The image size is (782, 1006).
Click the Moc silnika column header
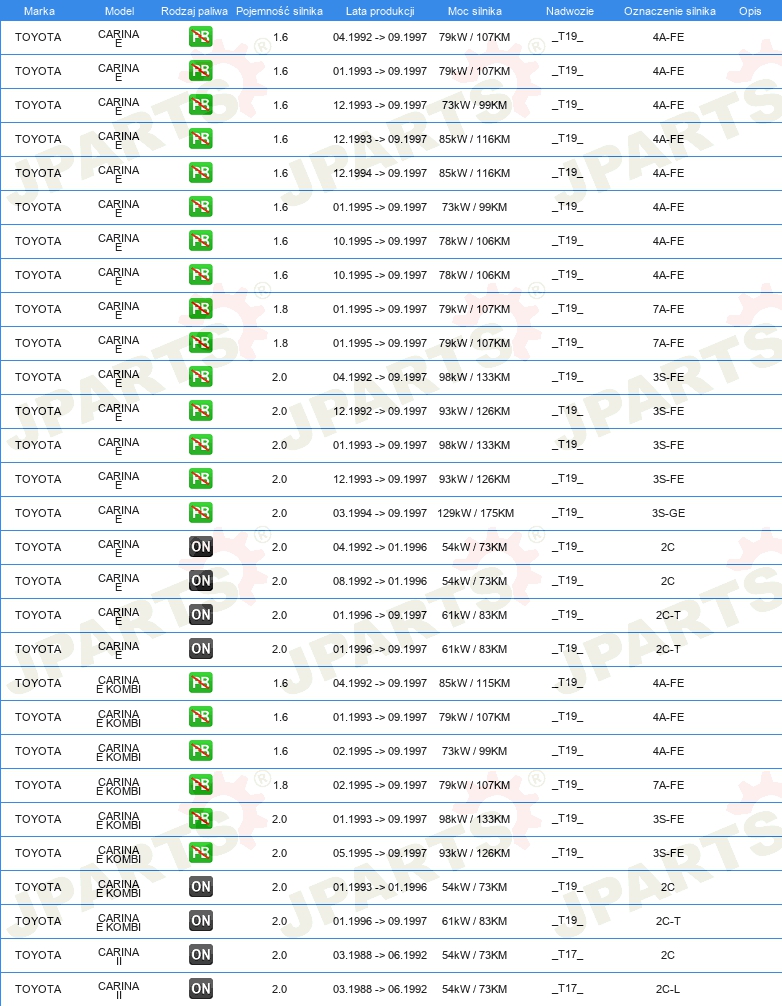coord(475,11)
